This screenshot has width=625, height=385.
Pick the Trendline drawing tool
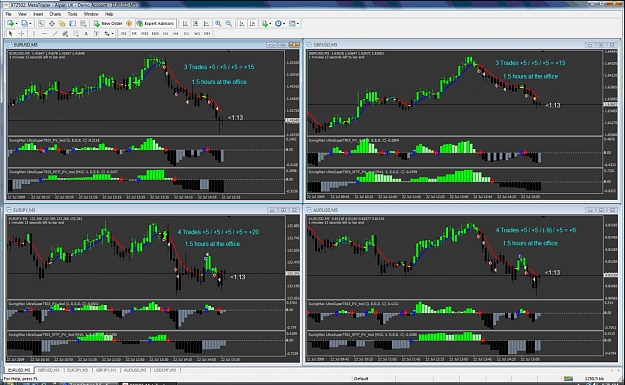[55, 33]
